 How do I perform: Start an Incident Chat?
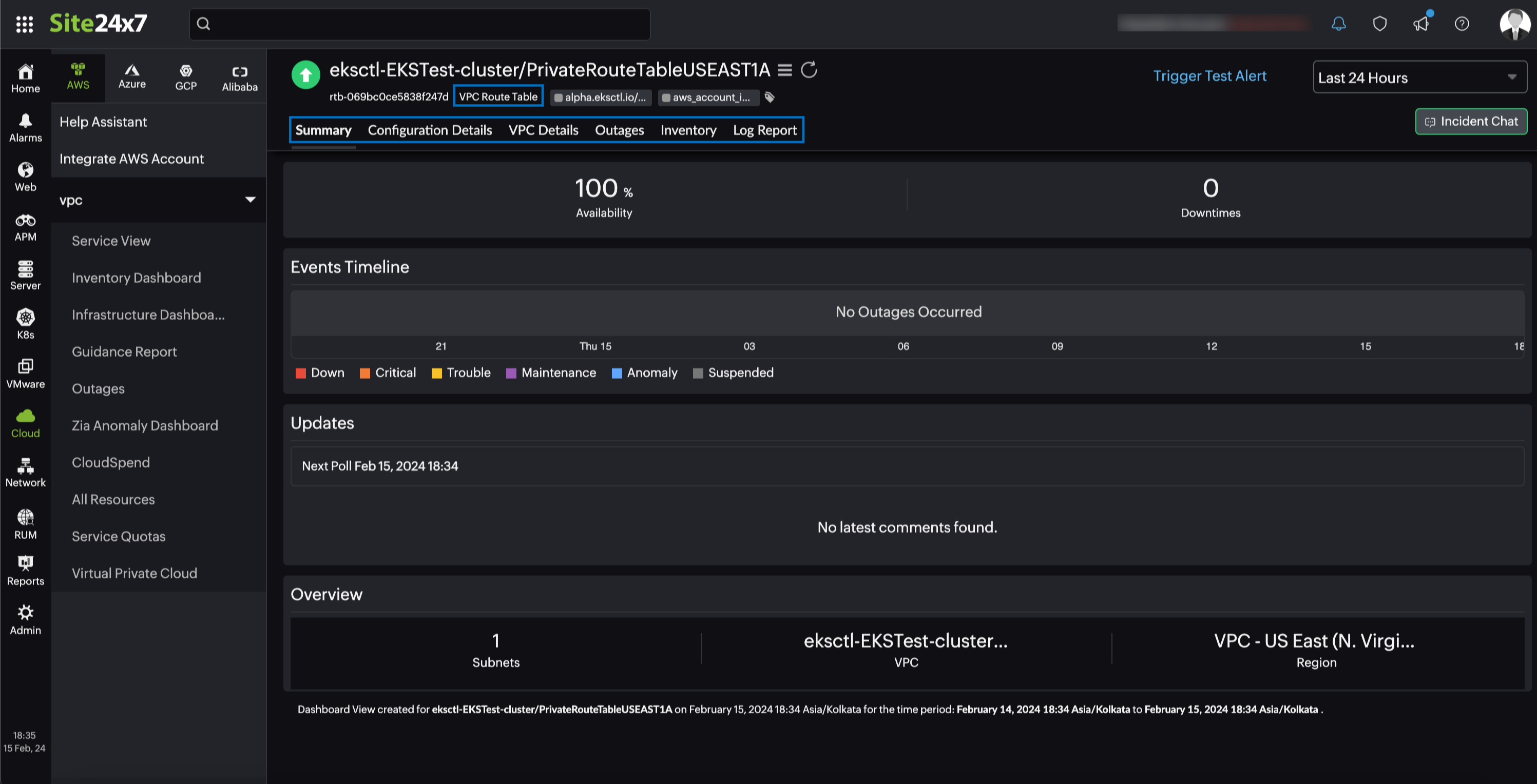pyautogui.click(x=1470, y=121)
